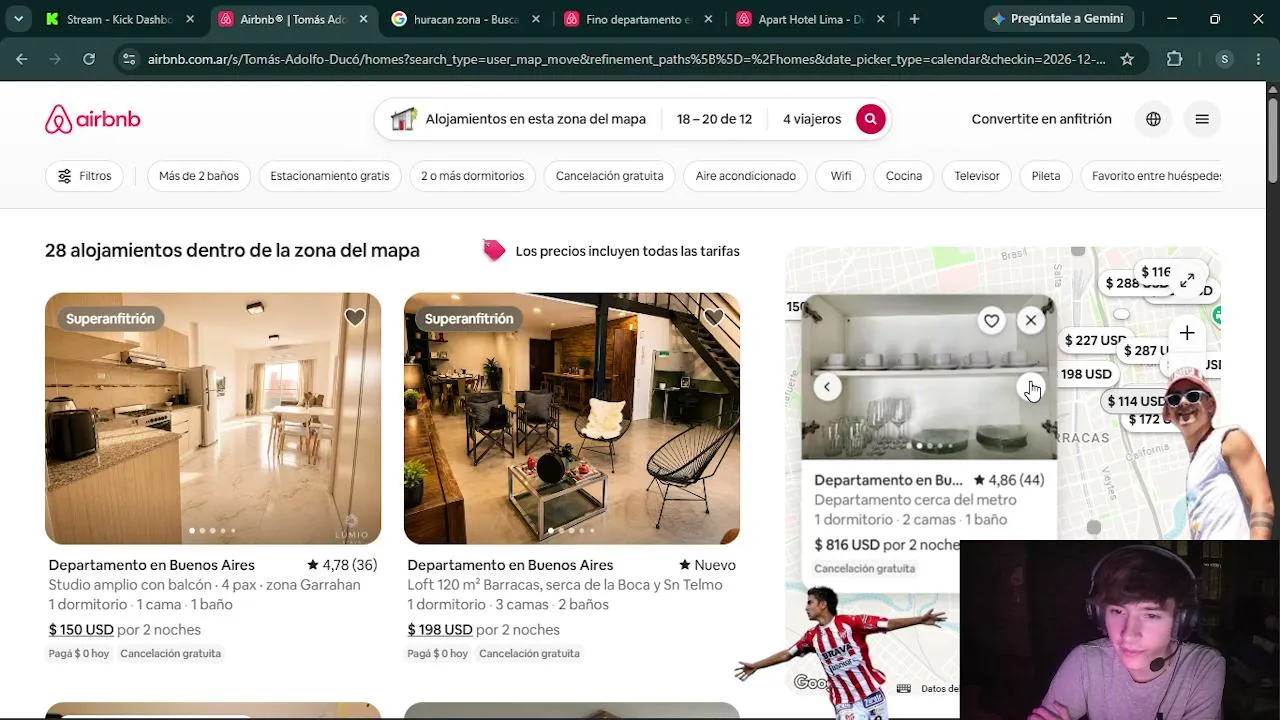Open the 4 viajeros guest selector
This screenshot has width=1280, height=720.
812,119
